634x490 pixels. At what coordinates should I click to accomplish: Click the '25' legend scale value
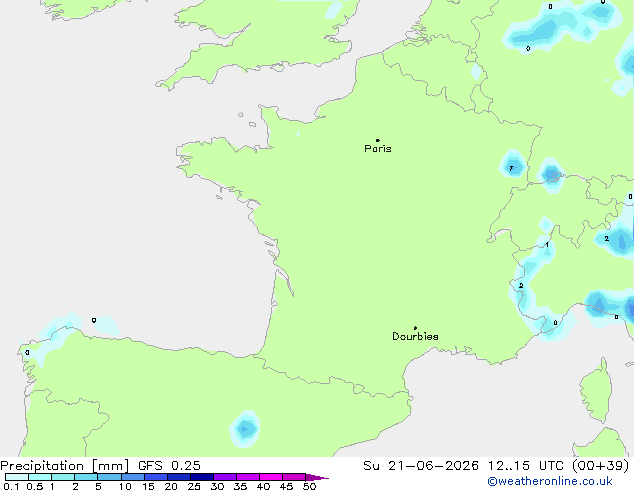[x=194, y=486]
